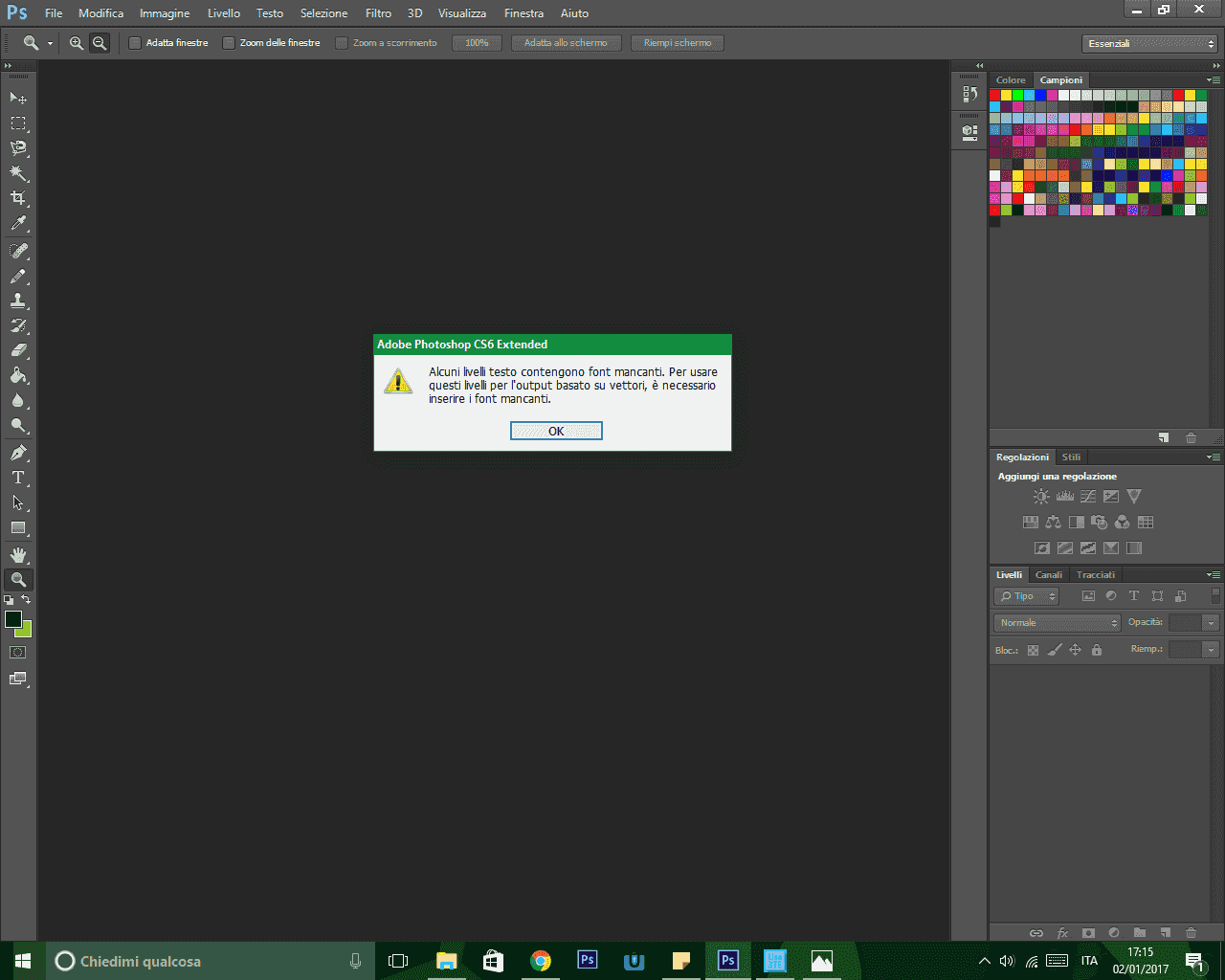Select the Hand tool
1225x980 pixels.
pos(18,555)
